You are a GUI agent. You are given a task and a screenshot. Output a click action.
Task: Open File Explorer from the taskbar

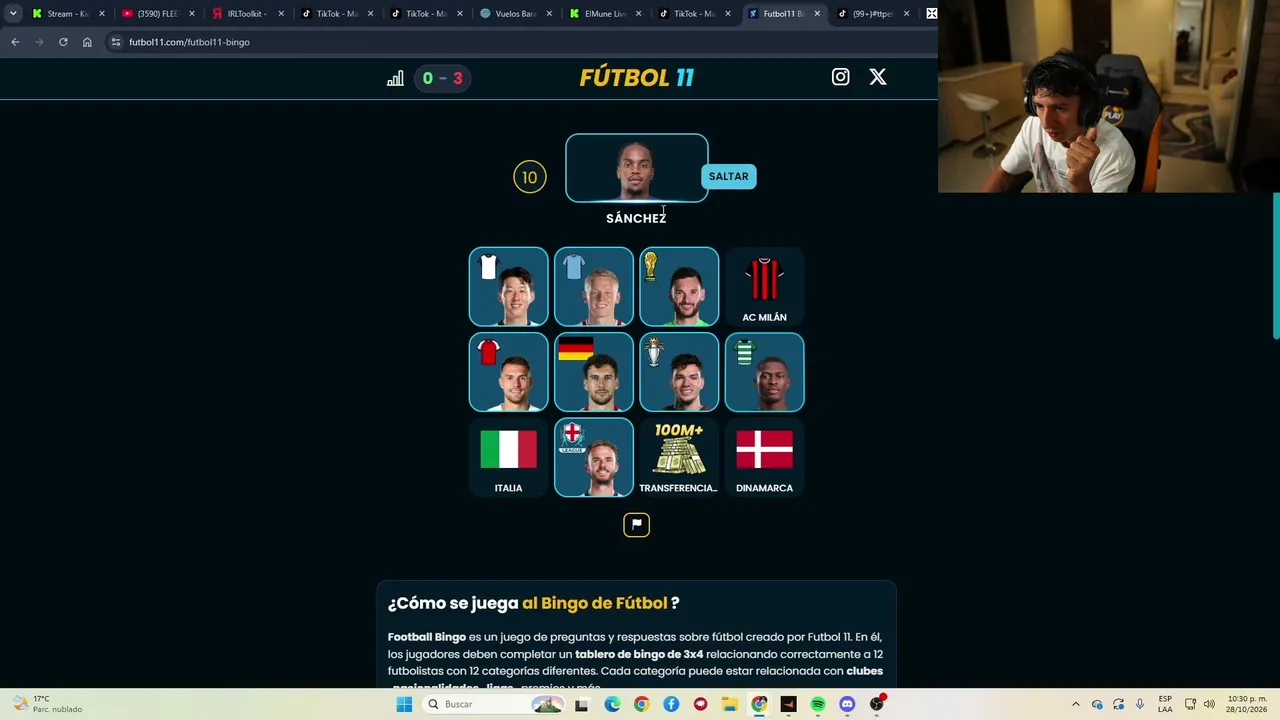730,704
